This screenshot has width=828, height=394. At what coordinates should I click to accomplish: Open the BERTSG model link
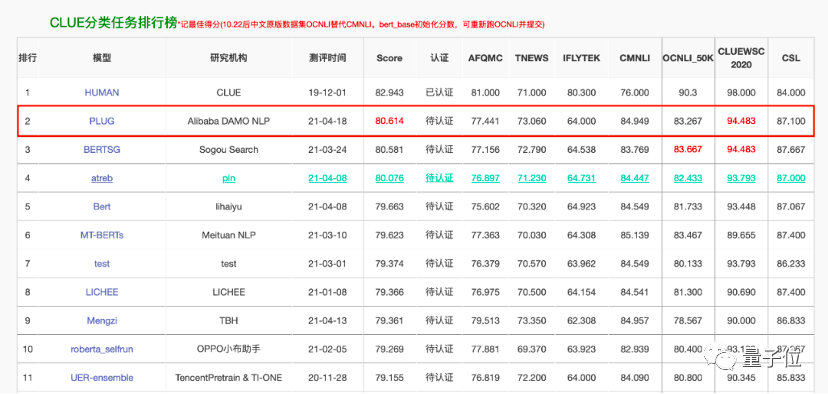(102, 149)
